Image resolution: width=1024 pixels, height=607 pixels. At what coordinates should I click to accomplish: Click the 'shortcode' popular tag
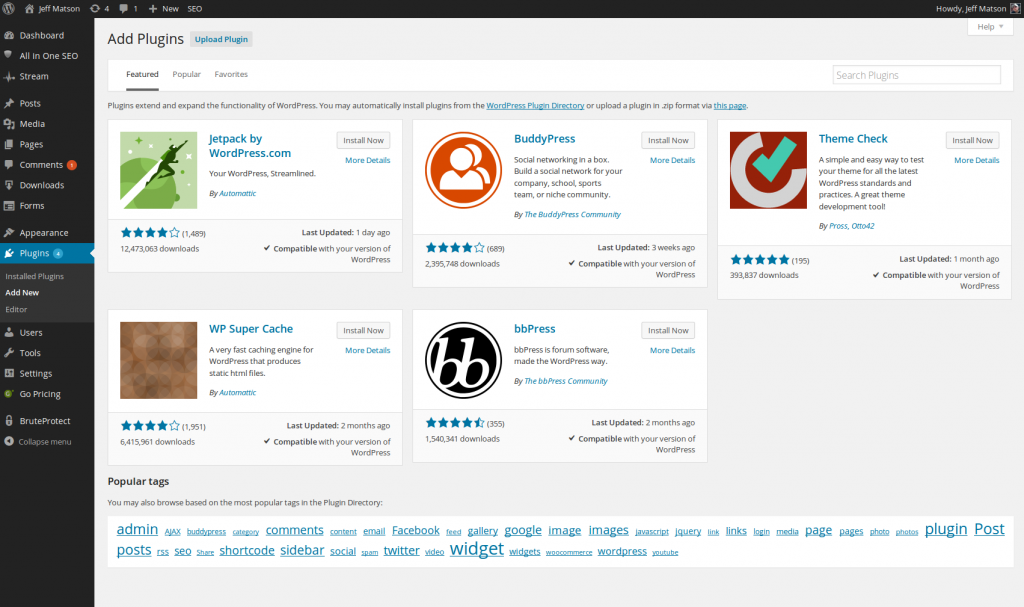click(x=247, y=551)
